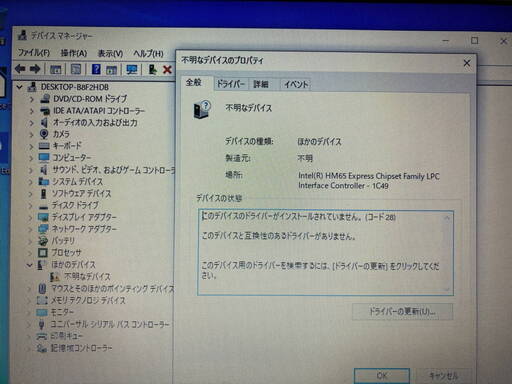Click the device status scrollbar down arrow
This screenshot has height=384, width=512.
(x=447, y=289)
